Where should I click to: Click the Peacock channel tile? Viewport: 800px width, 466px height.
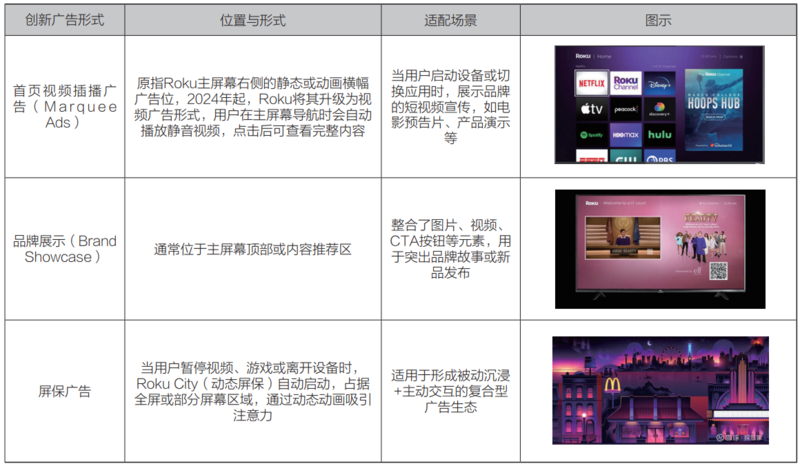pyautogui.click(x=626, y=108)
